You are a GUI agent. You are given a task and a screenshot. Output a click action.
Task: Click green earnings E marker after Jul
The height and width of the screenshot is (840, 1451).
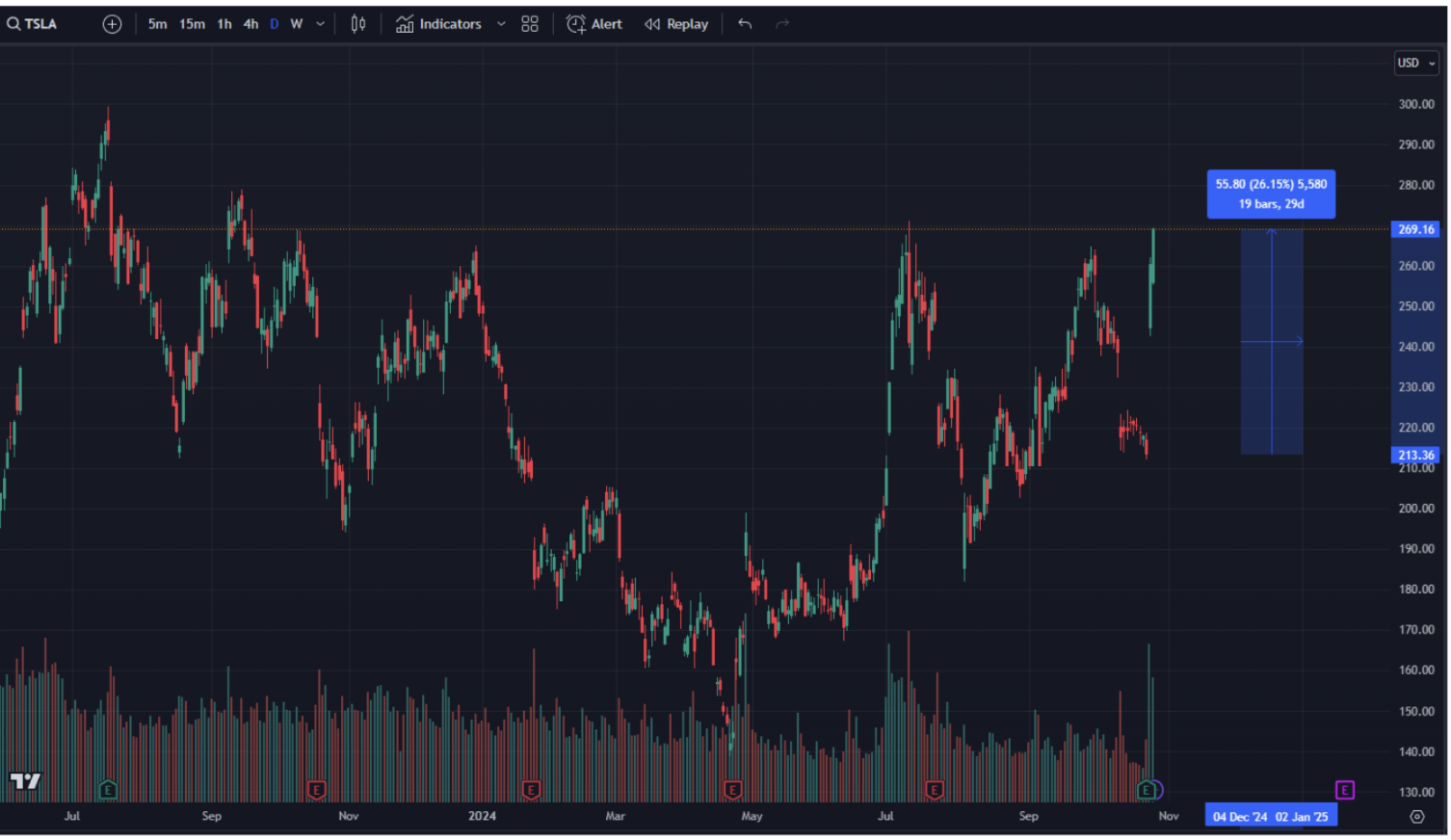pos(108,790)
